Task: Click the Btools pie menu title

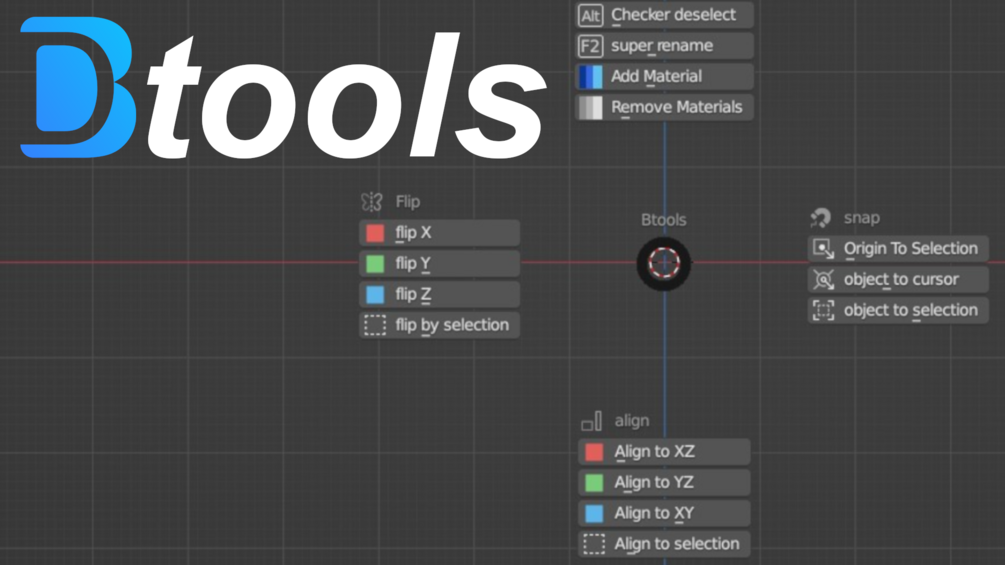Action: click(x=663, y=220)
